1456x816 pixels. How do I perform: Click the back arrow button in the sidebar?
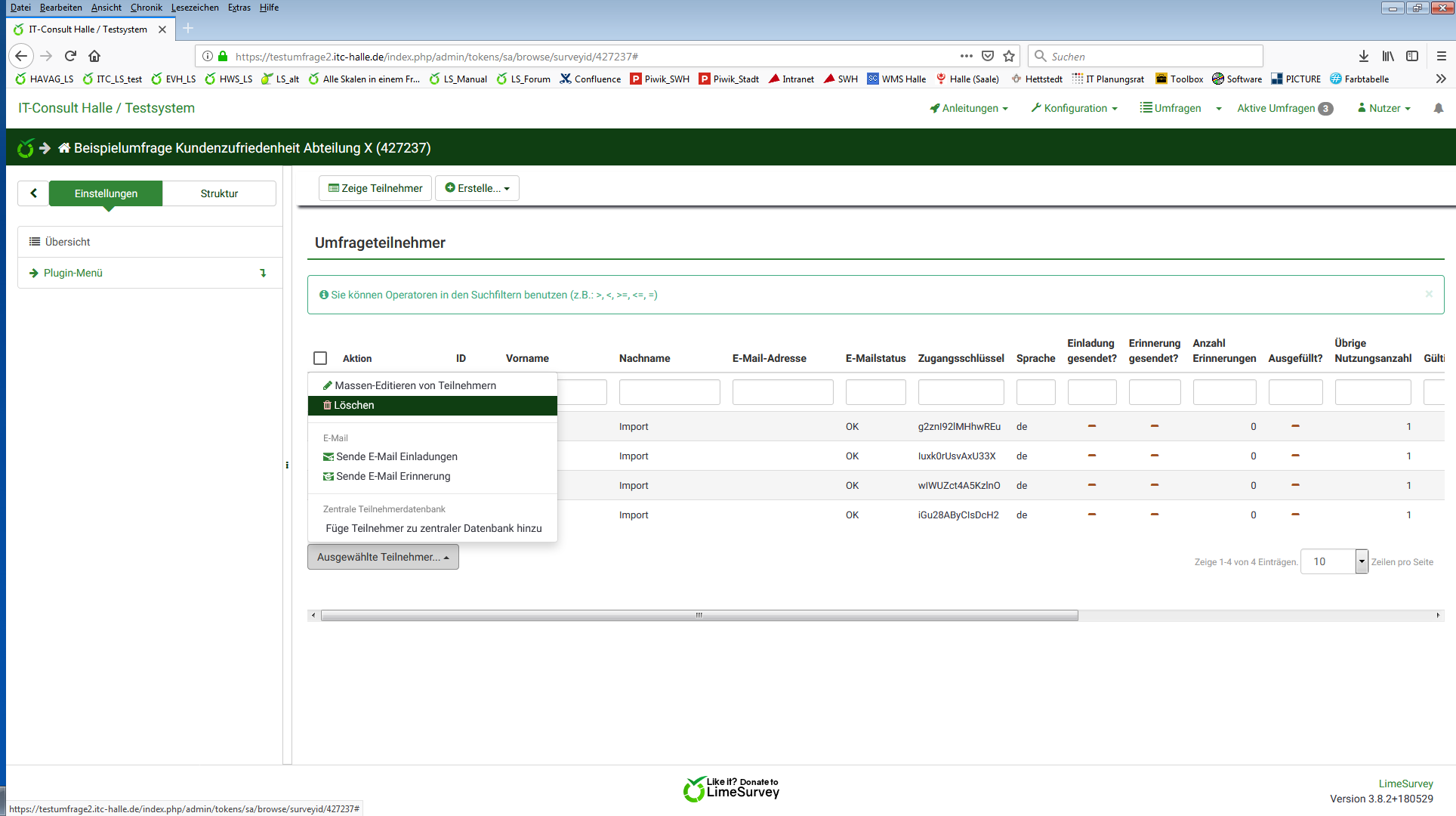33,193
